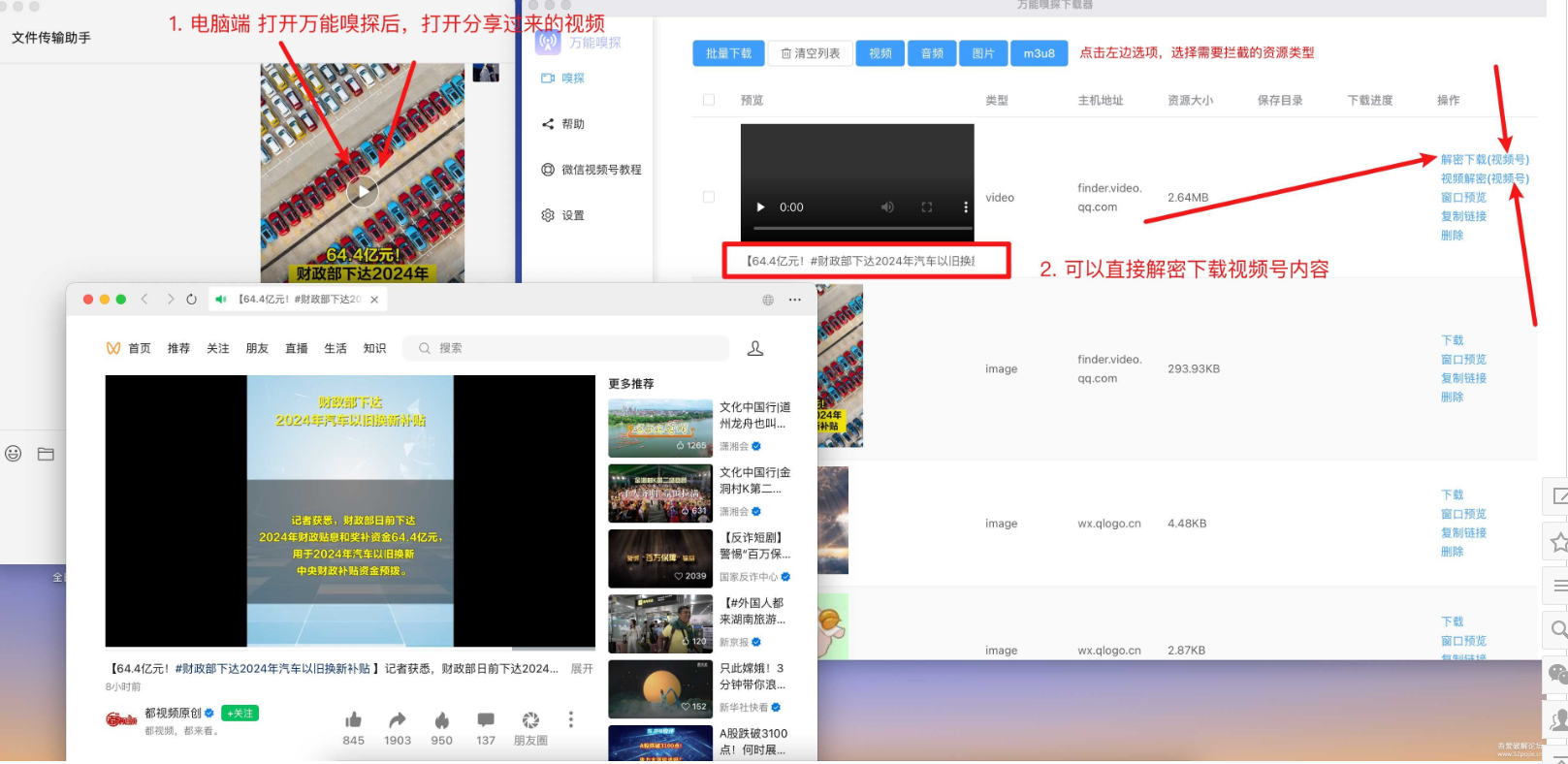Screen dimensions: 1568x764
Task: Open the three-dots menu in browser toolbar
Action: pyautogui.click(x=795, y=300)
